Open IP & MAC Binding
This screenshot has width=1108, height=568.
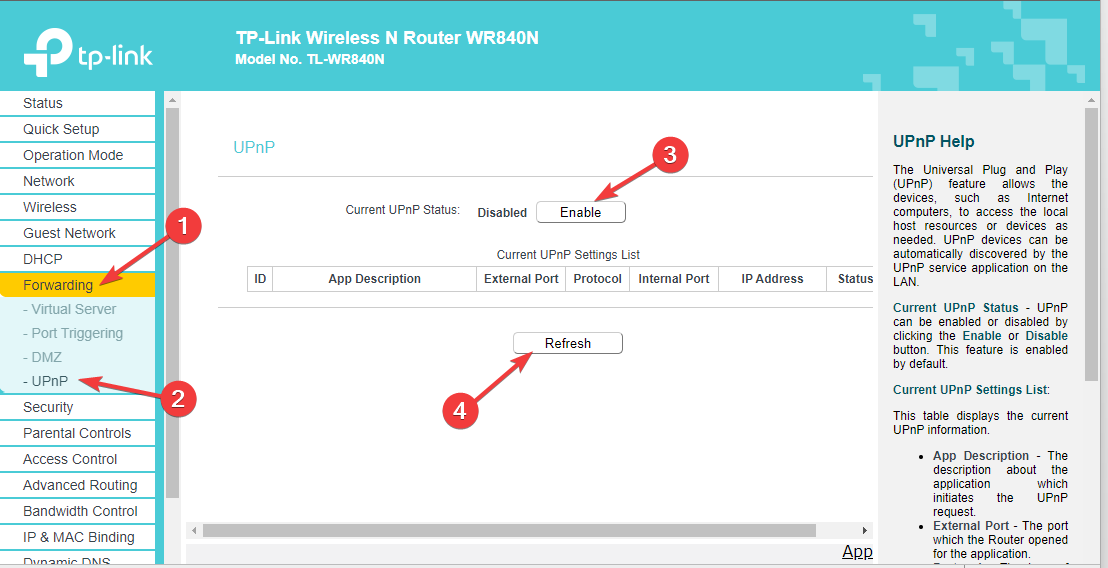click(77, 538)
